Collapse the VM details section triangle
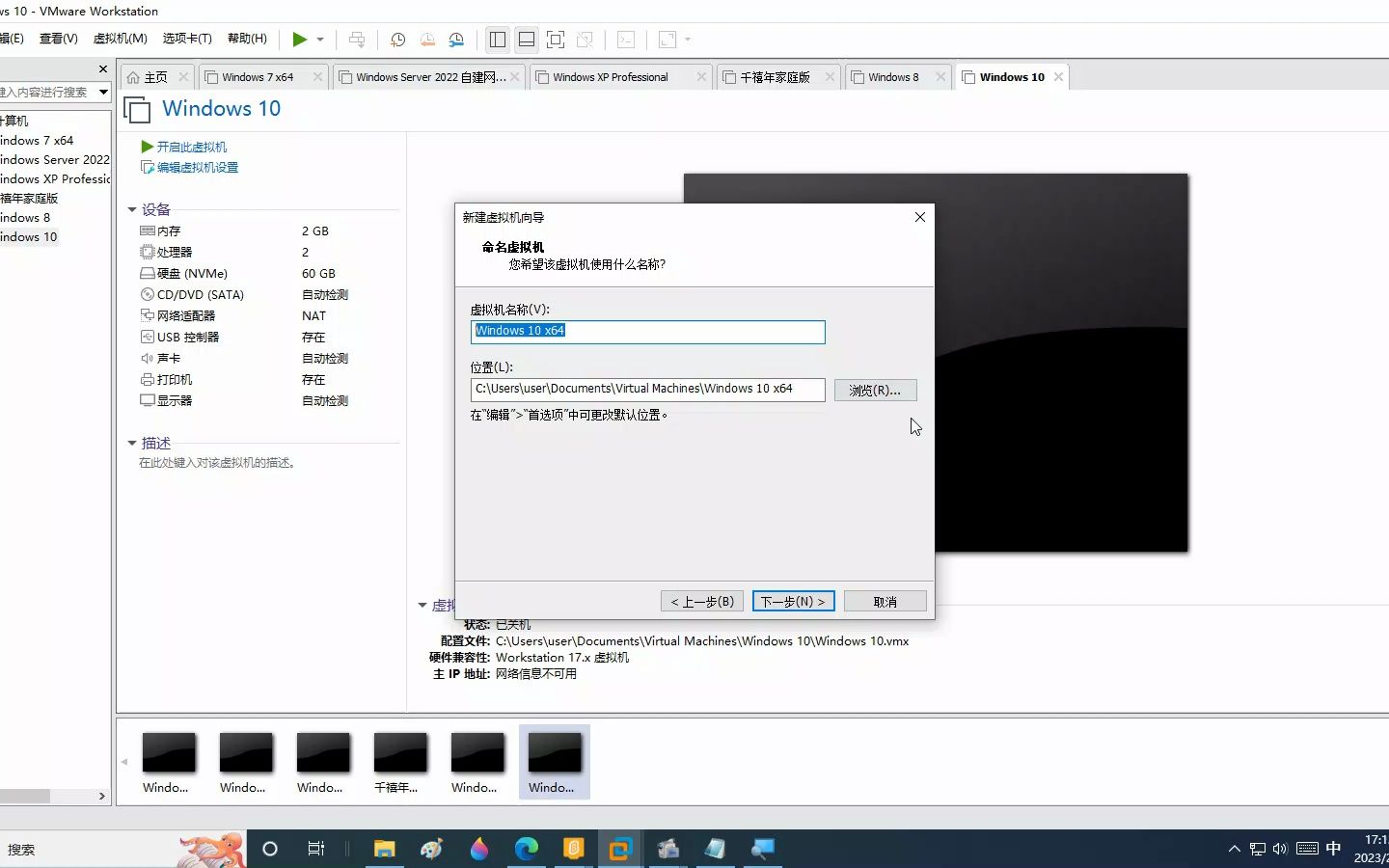Viewport: 1389px width, 868px height. point(422,606)
